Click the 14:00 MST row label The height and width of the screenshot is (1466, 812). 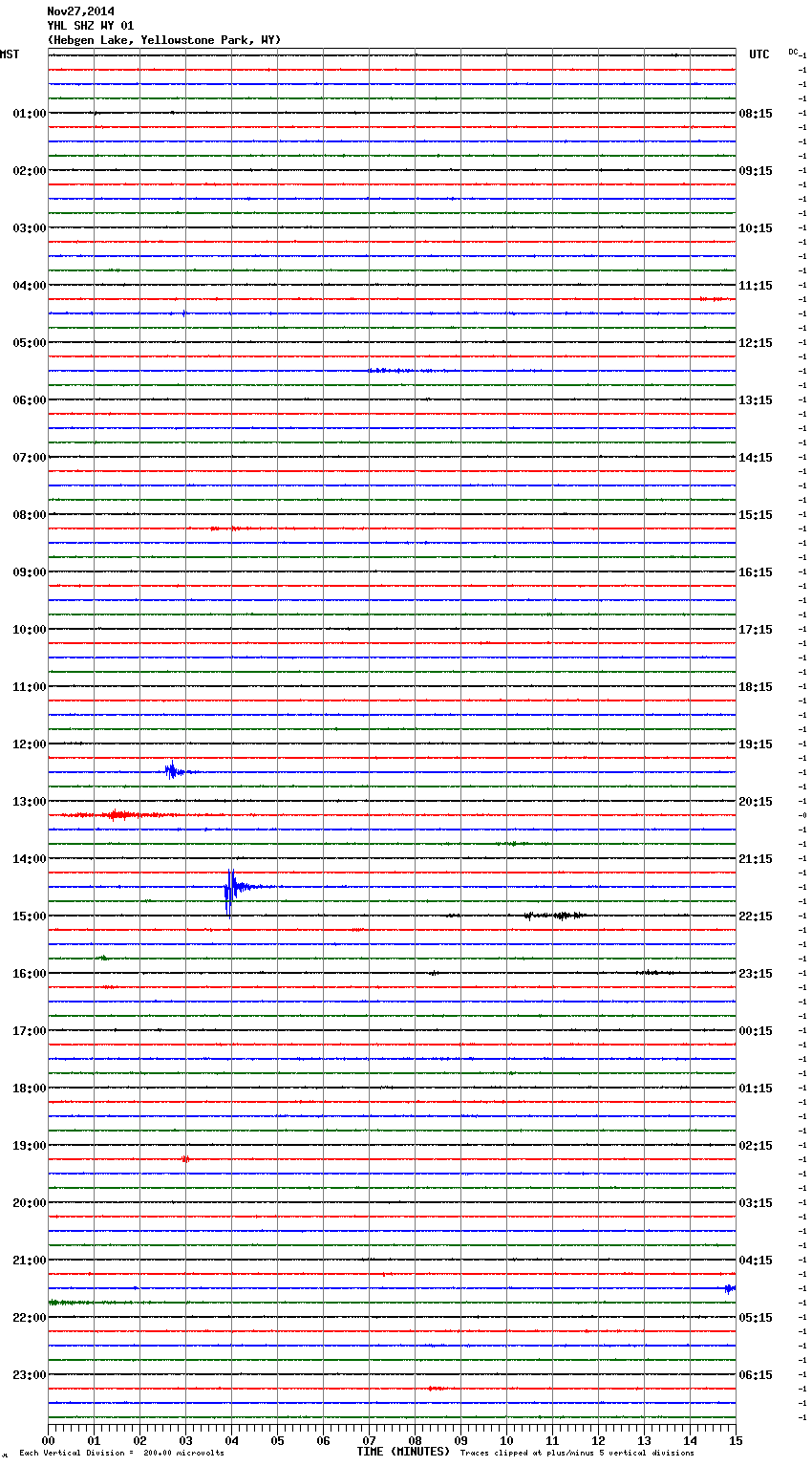(30, 859)
